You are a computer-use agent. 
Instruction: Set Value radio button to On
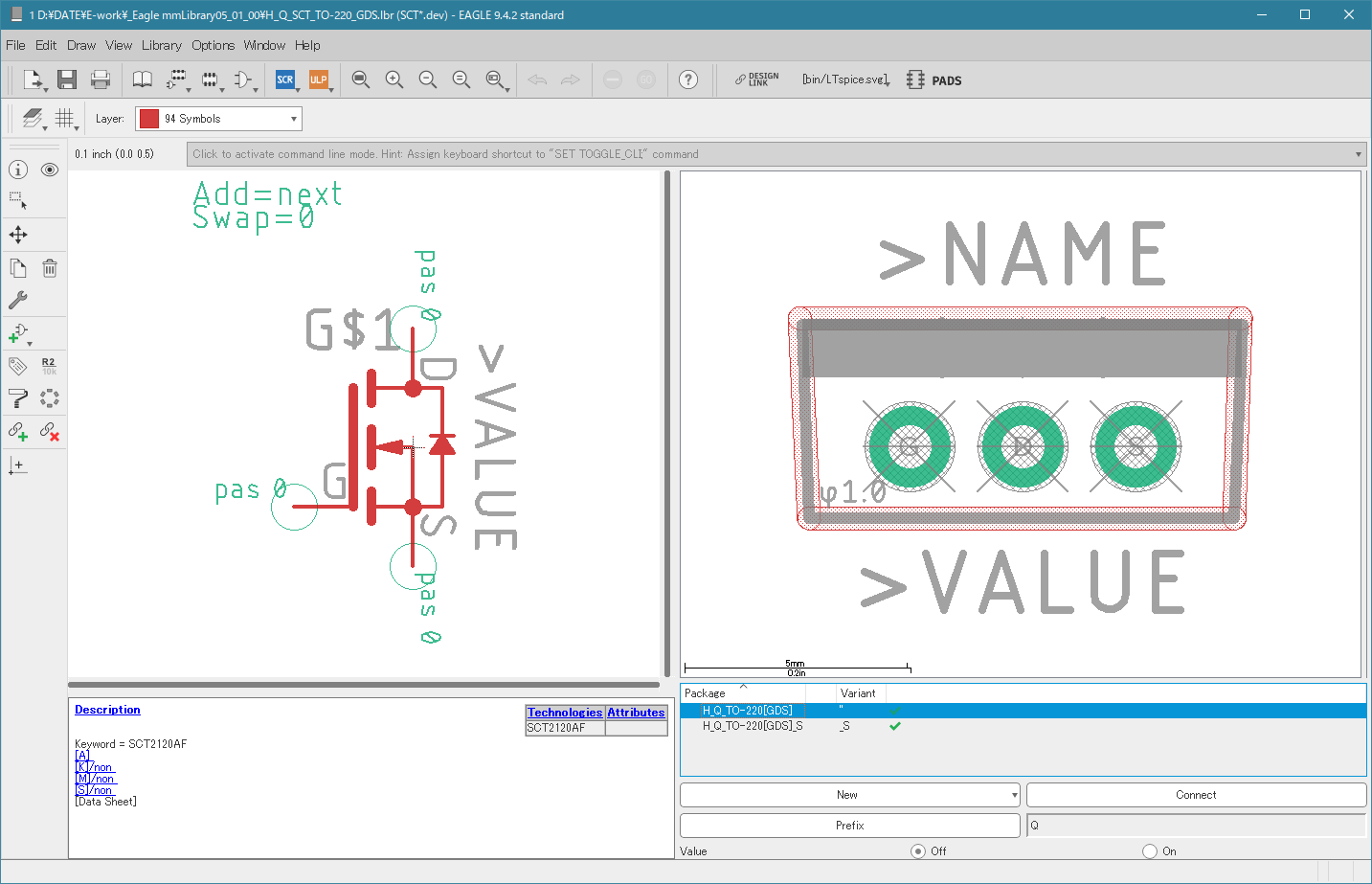pyautogui.click(x=1150, y=850)
